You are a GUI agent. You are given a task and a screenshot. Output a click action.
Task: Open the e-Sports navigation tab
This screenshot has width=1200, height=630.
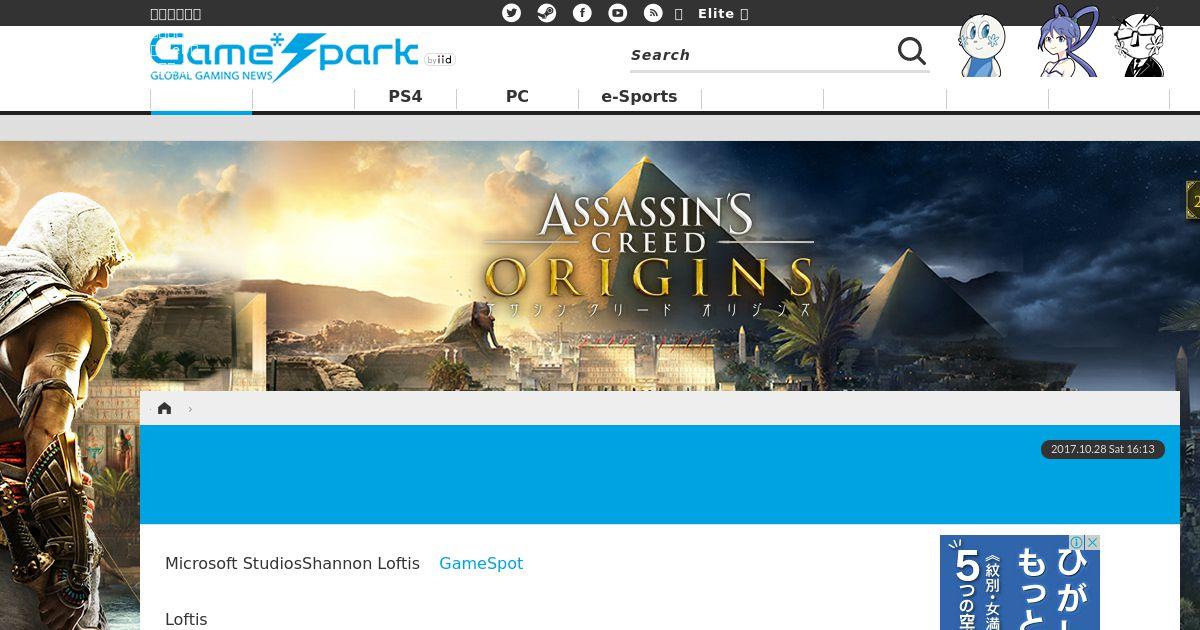639,97
